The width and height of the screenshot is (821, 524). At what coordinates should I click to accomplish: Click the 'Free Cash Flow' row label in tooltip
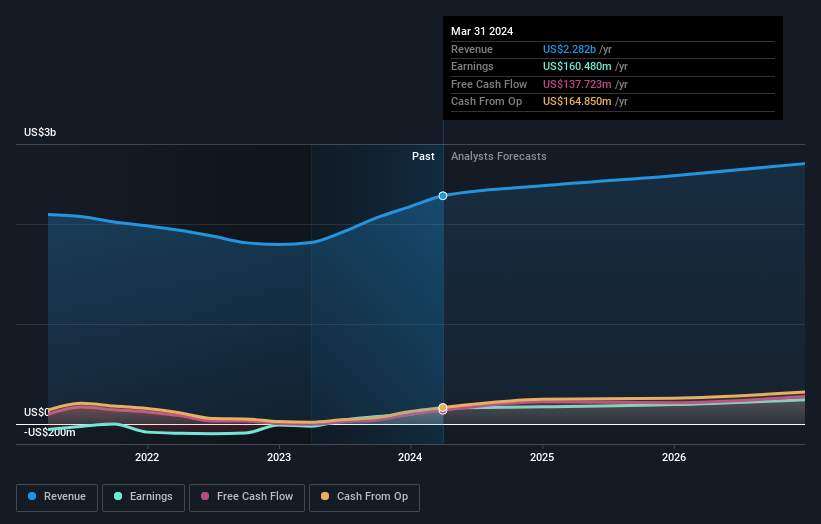pyautogui.click(x=489, y=84)
